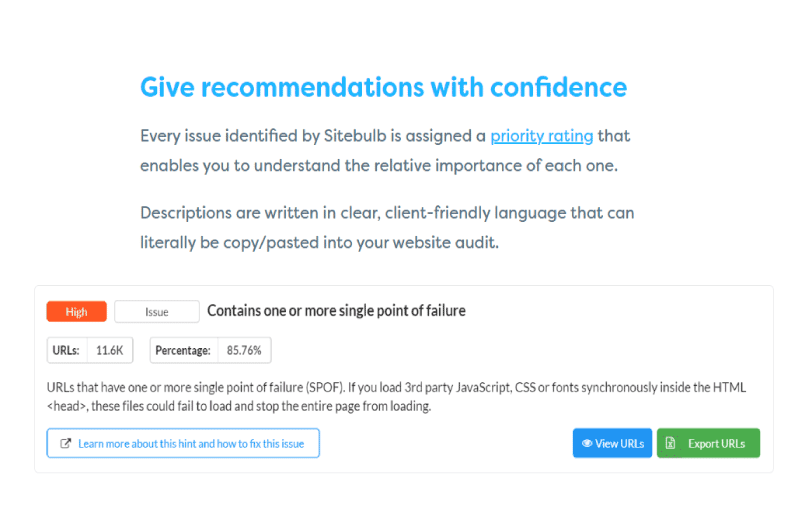Click the spreadsheet icon on Export URLs
This screenshot has width=800, height=530.
click(670, 443)
